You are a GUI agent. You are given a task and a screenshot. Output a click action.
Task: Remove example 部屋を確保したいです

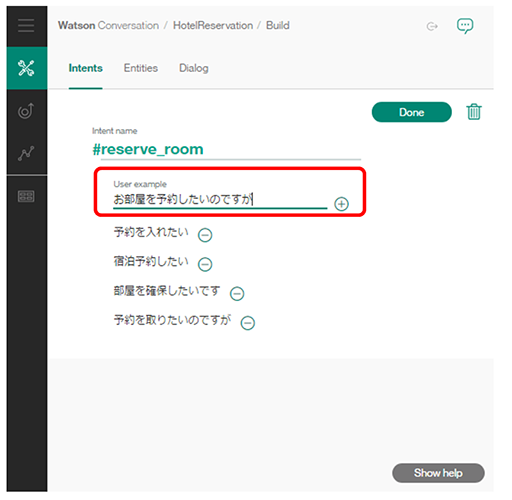[237, 294]
